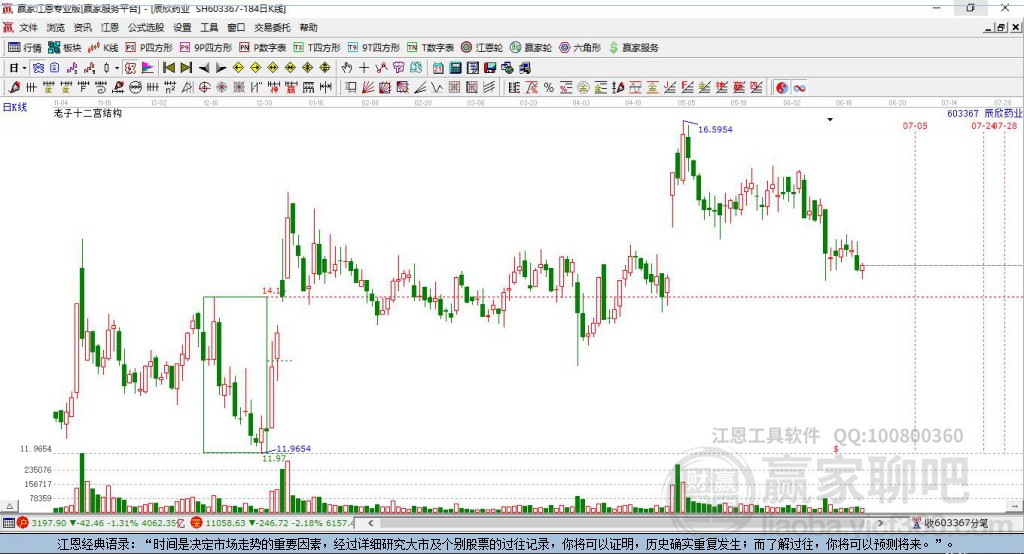The width and height of the screenshot is (1024, 554).
Task: Click the first yellow diamond arrow icon
Action: pos(238,68)
